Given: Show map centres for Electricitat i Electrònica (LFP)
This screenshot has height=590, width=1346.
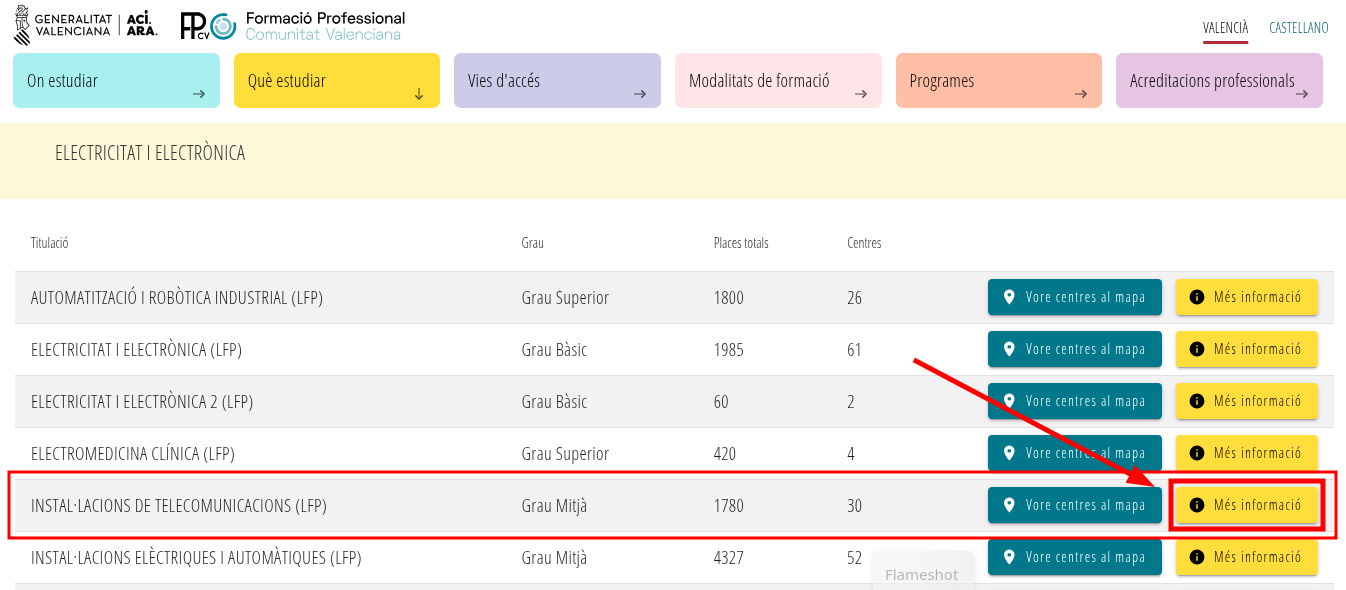Looking at the screenshot, I should (x=1074, y=349).
